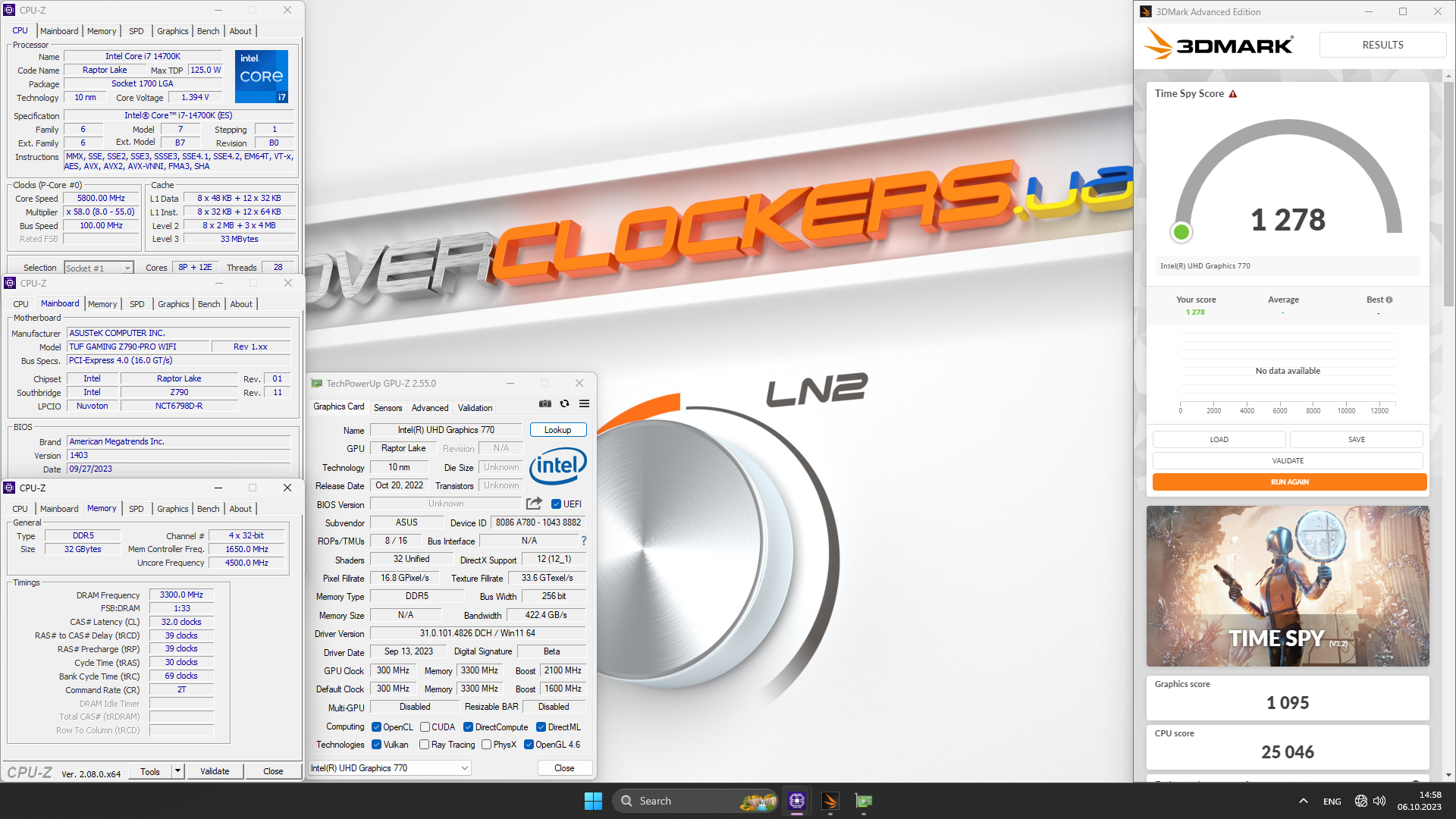Click the VALIDATE button in 3DMark
The width and height of the screenshot is (1456, 819).
click(1288, 460)
